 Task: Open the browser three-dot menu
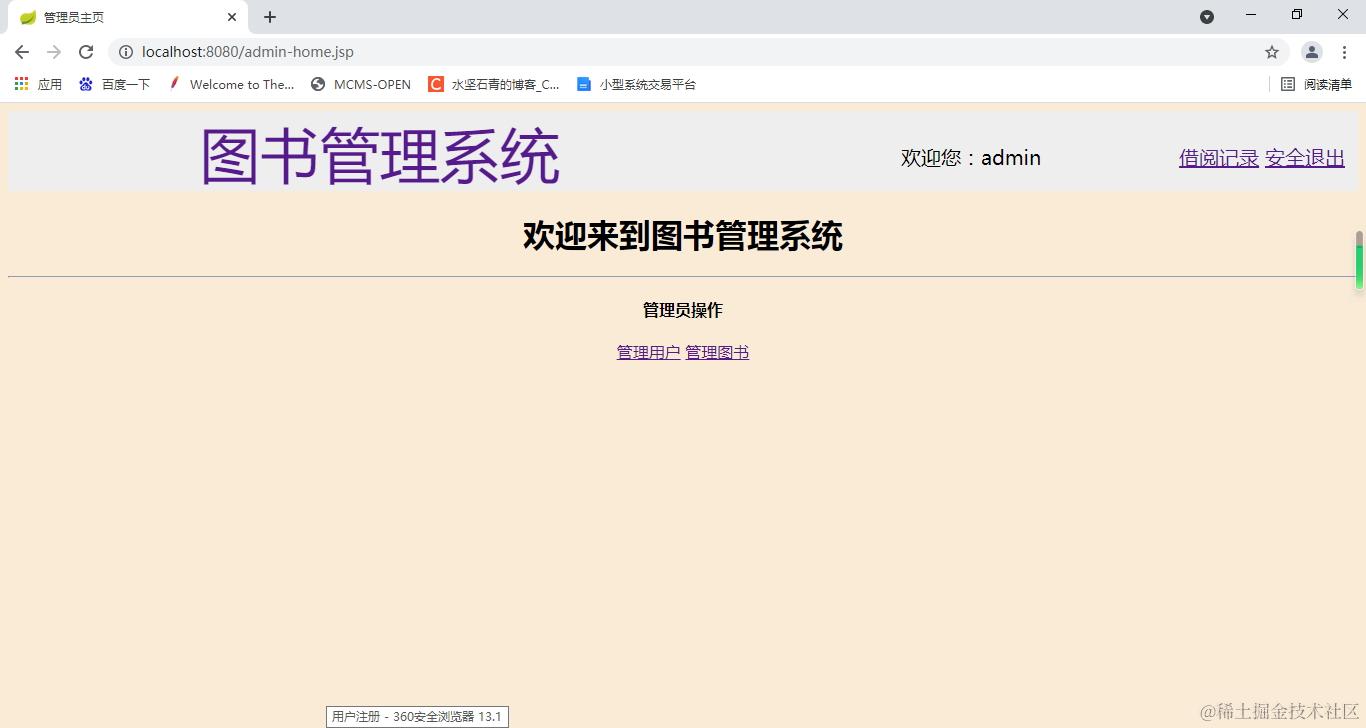pyautogui.click(x=1344, y=51)
